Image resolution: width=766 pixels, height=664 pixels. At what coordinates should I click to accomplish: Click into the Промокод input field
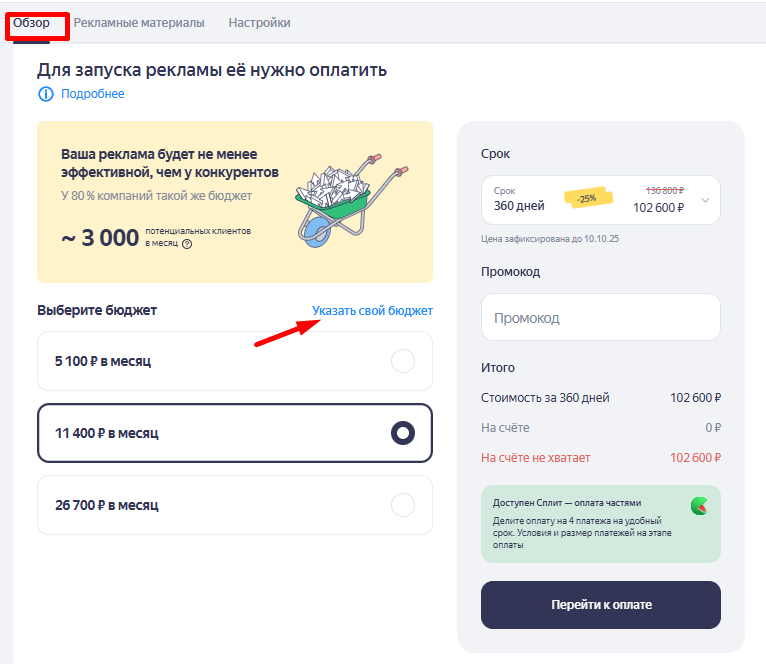coord(600,318)
